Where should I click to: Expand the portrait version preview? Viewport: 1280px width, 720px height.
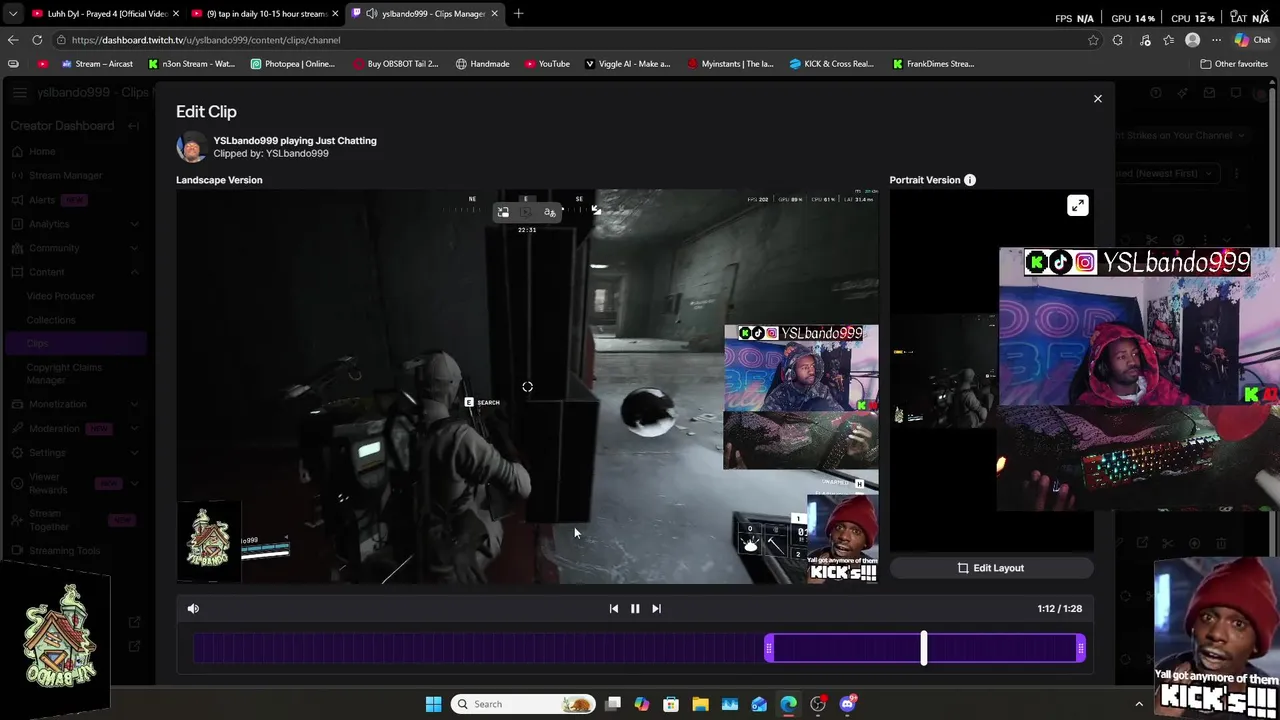click(x=1077, y=205)
